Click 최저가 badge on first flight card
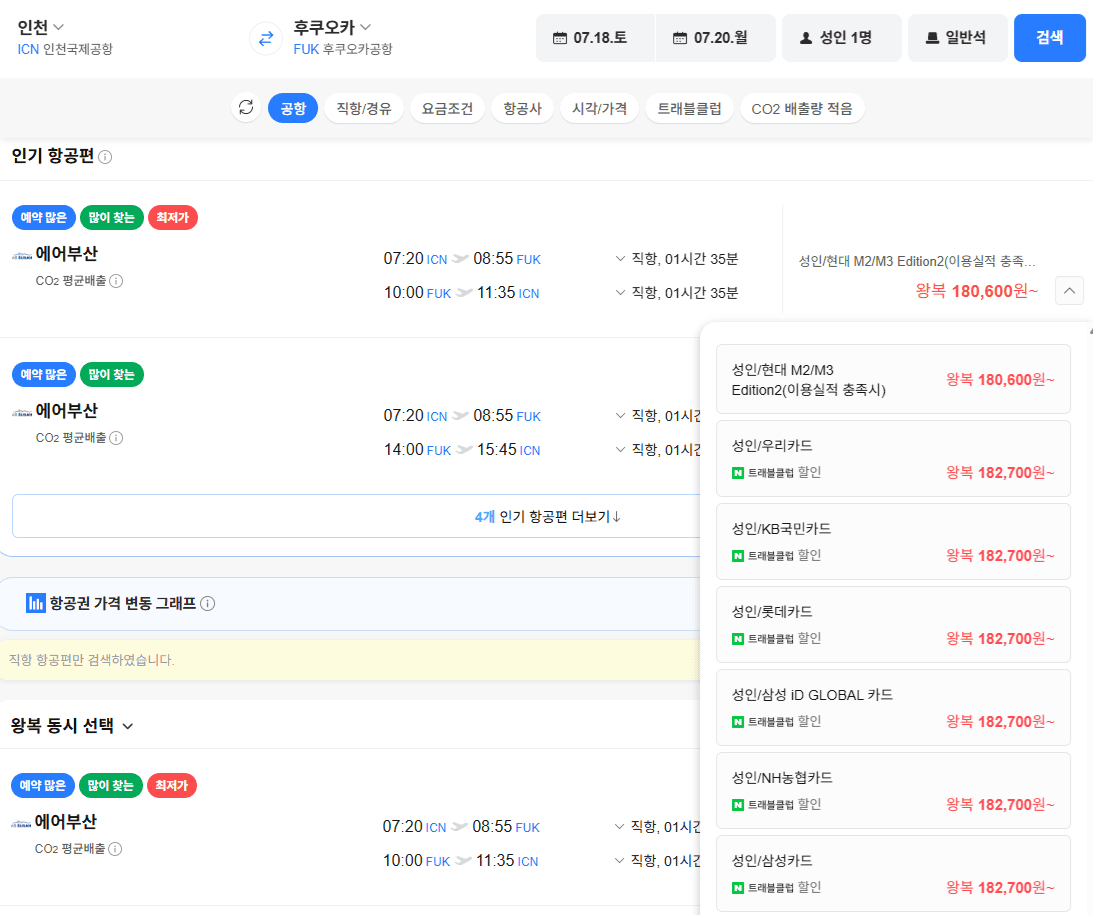This screenshot has height=915, width=1093. [173, 217]
